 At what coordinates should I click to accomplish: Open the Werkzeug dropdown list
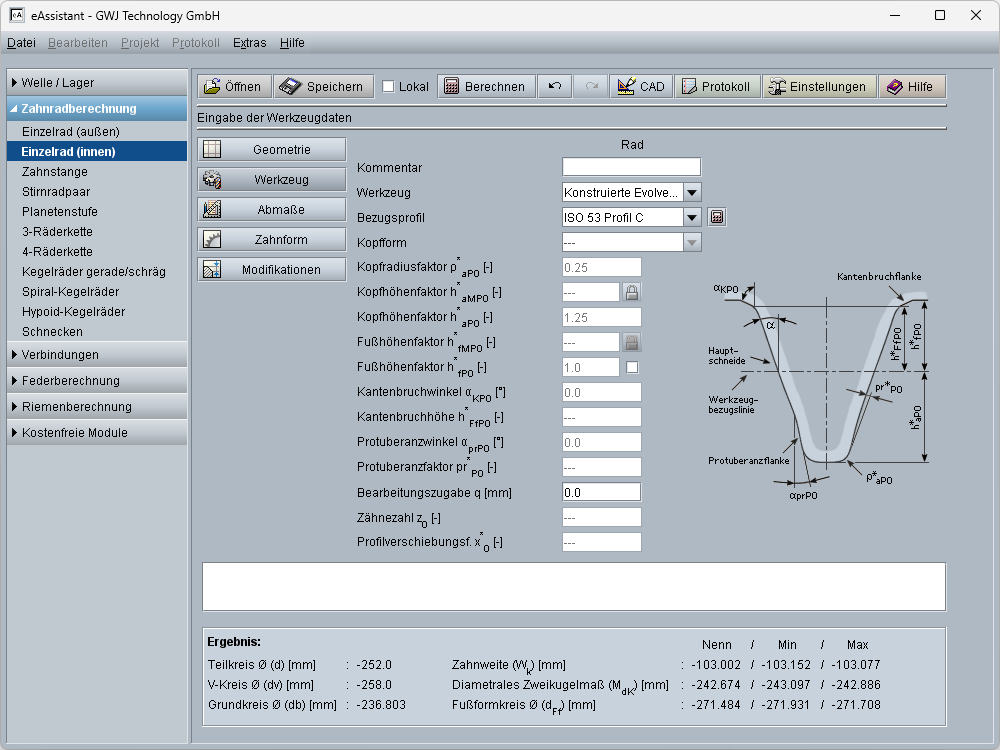pos(692,192)
